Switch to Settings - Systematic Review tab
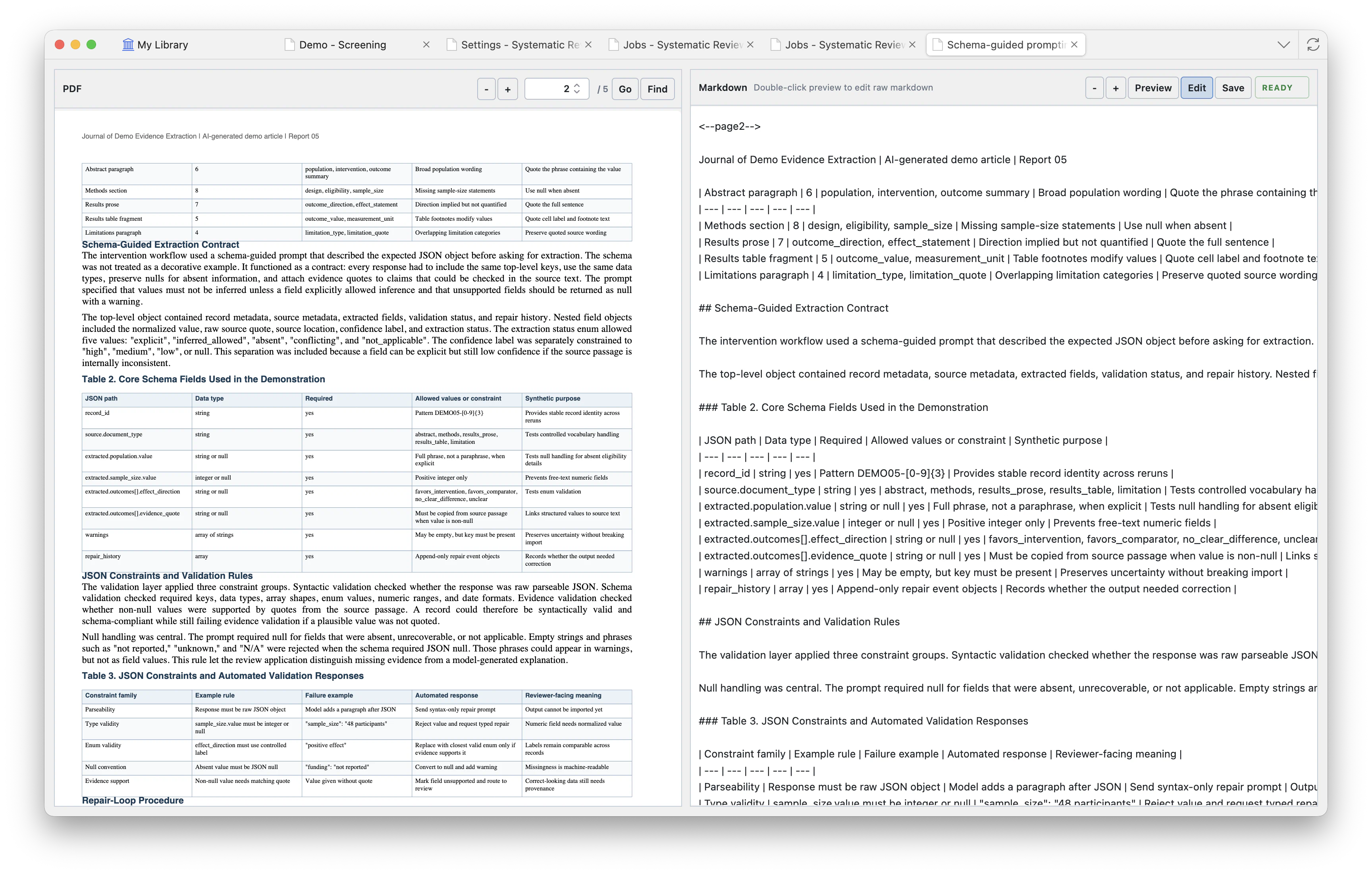 tap(520, 44)
